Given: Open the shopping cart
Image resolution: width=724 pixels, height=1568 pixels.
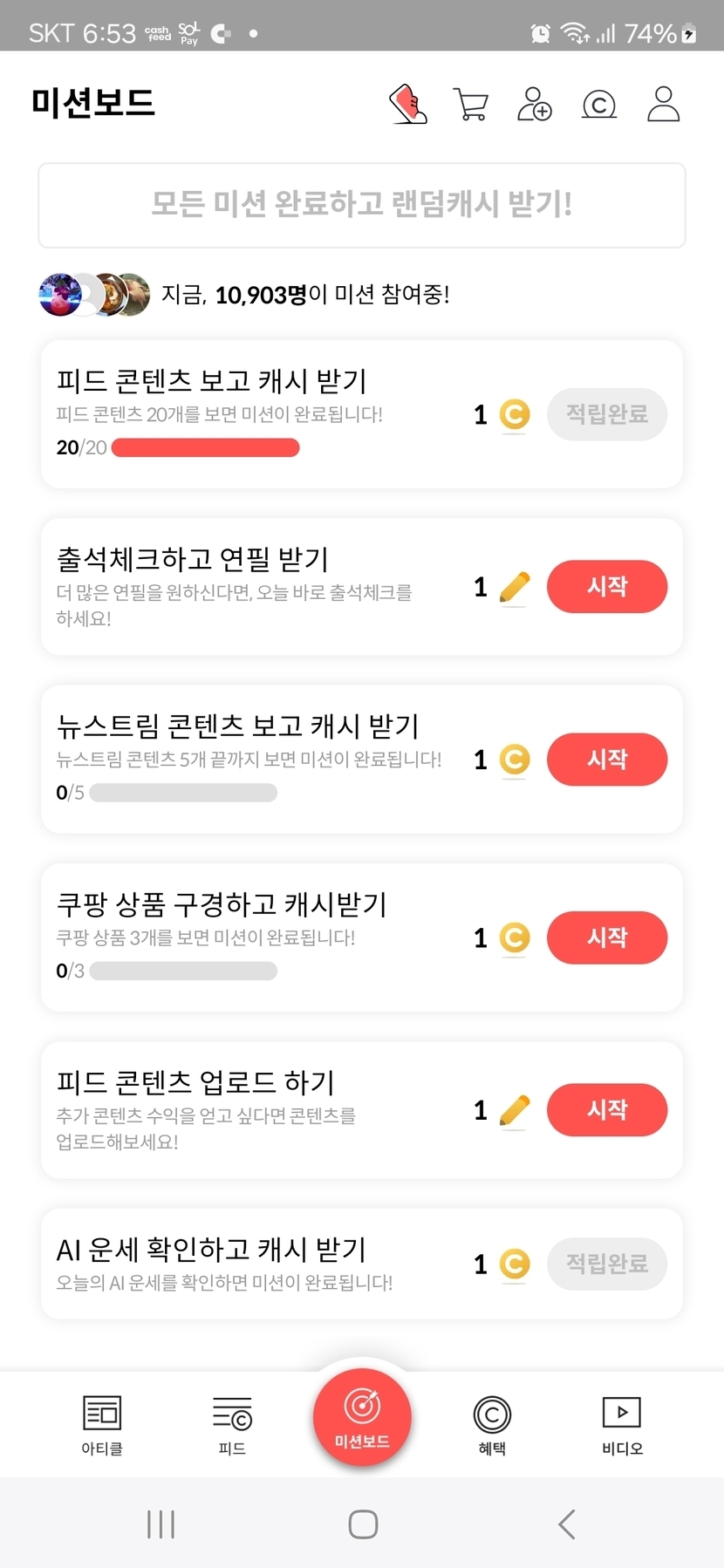Looking at the screenshot, I should point(471,104).
